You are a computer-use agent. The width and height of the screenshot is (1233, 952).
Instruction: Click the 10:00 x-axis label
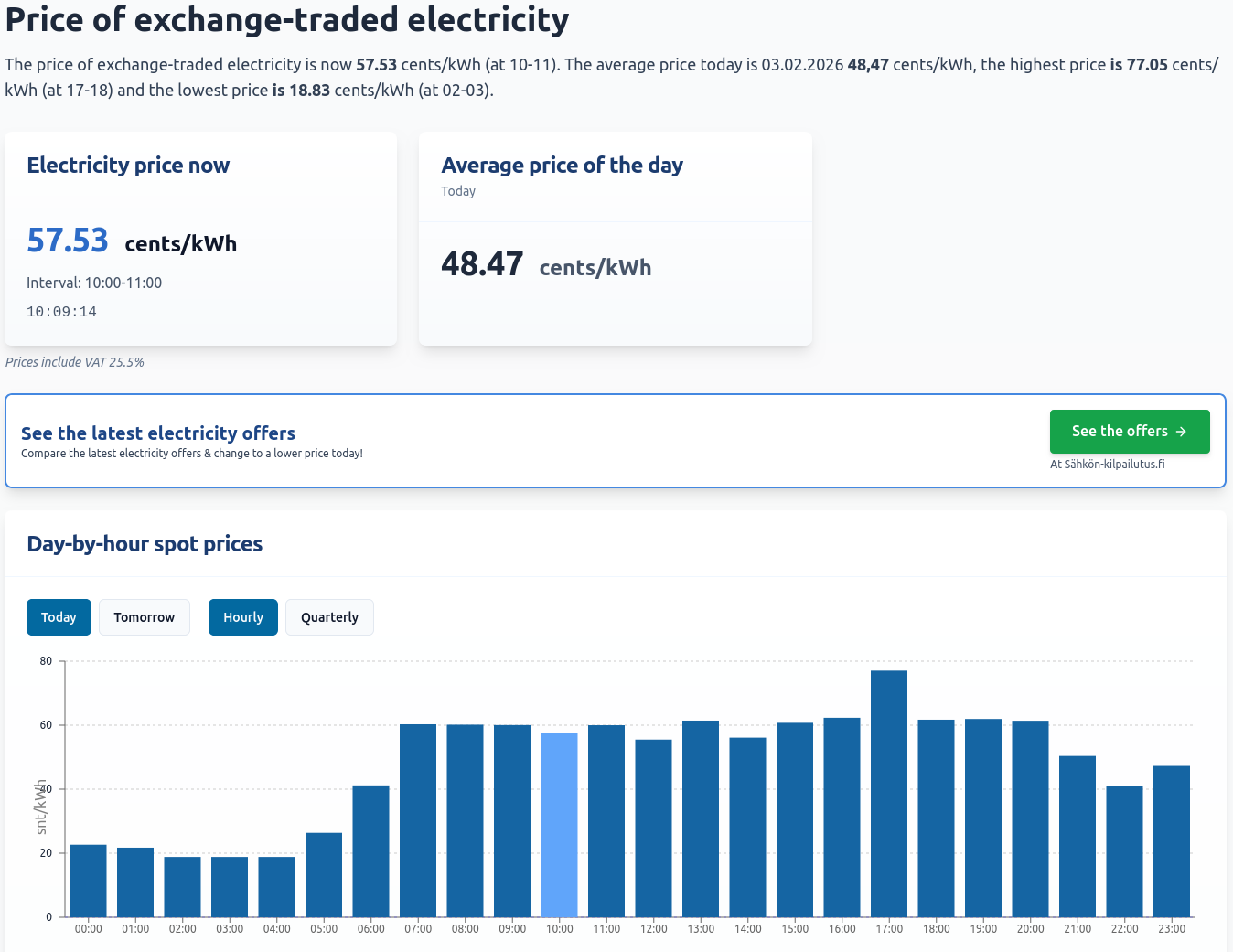560,929
